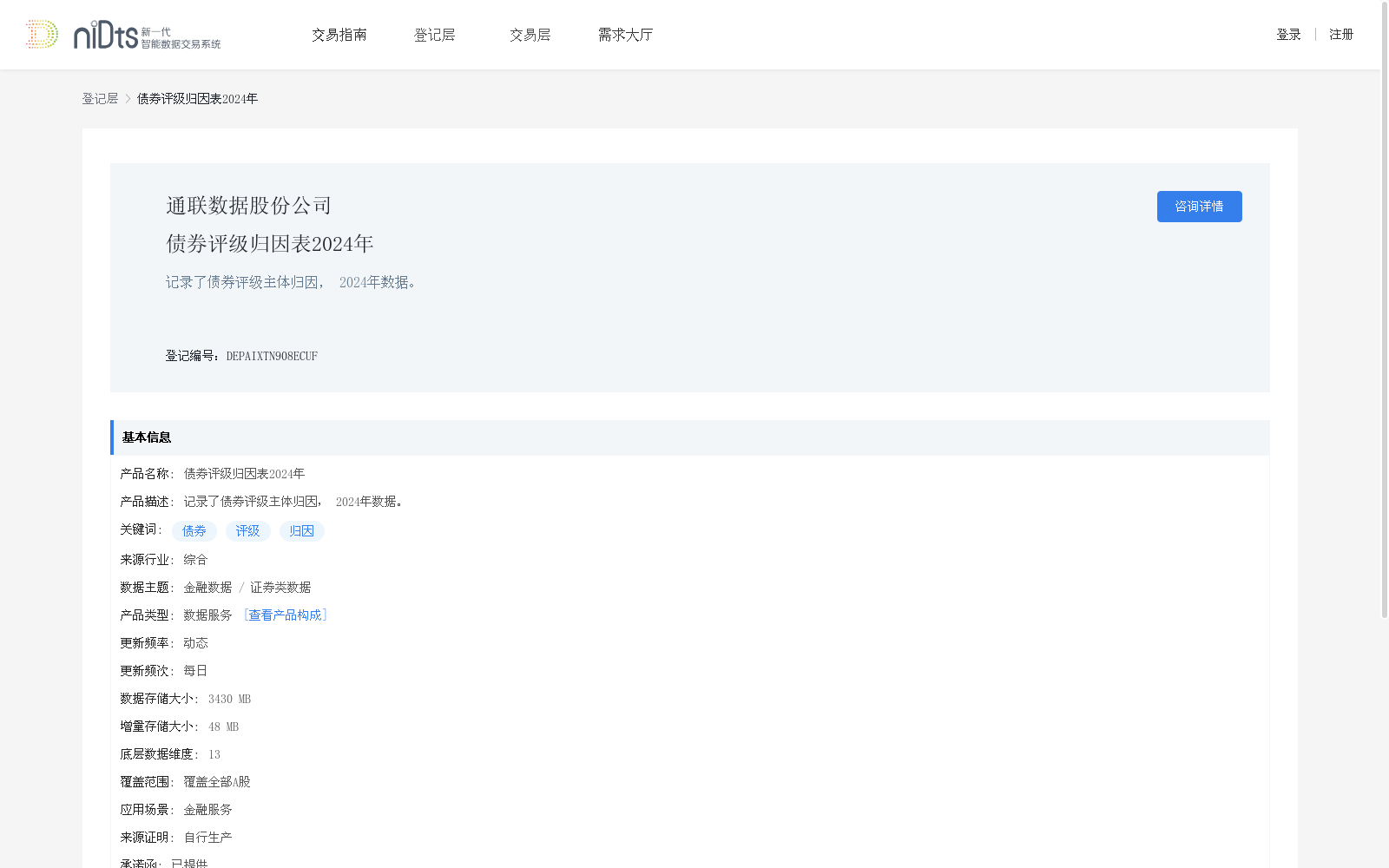Click the coverage value 覆盖全部A股
This screenshot has height=868, width=1389.
217,782
